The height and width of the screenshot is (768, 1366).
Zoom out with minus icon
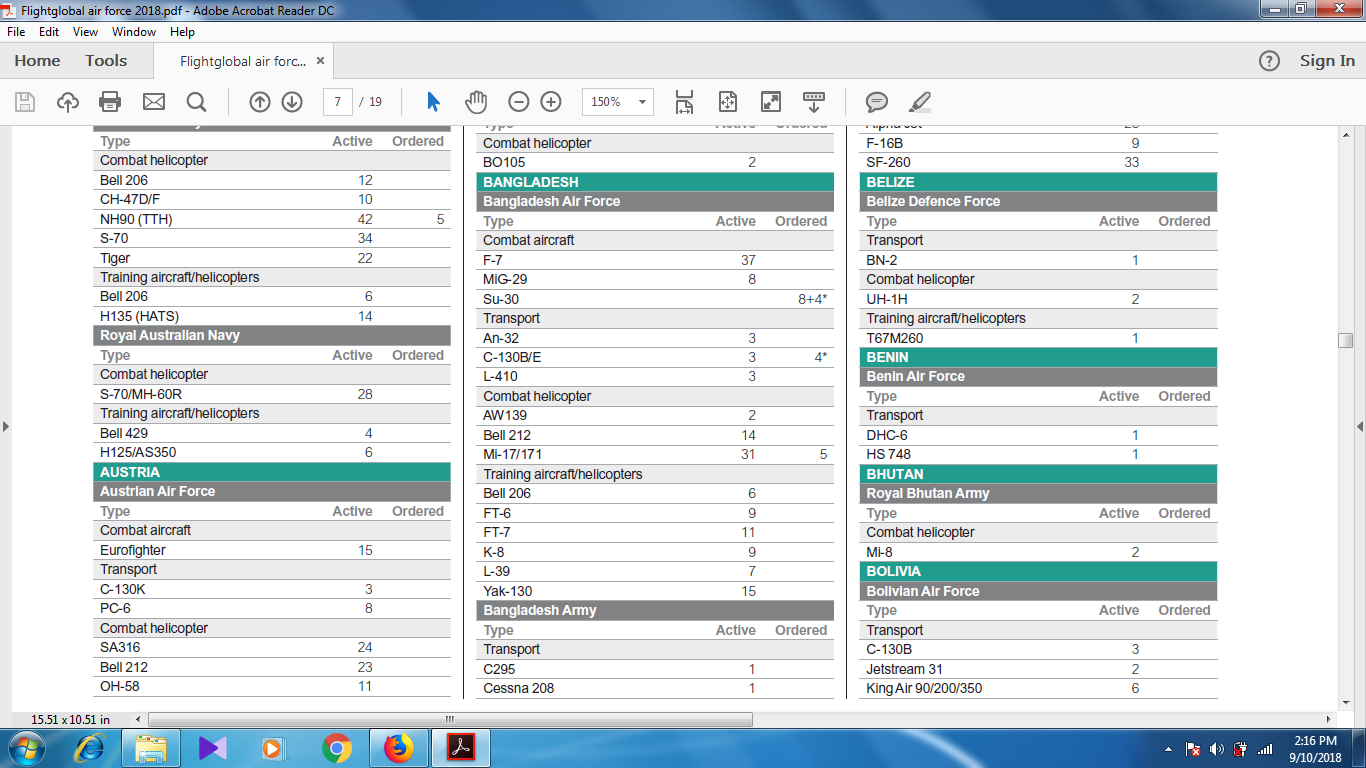[x=518, y=102]
